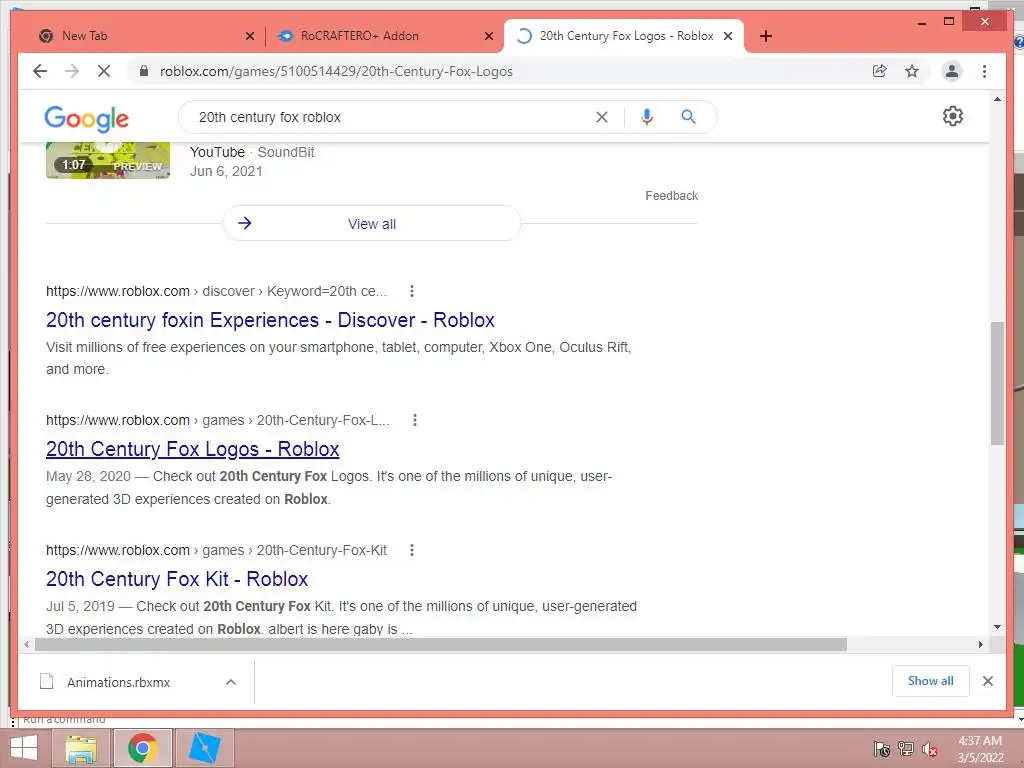1024x768 pixels.
Task: View site info via lock icon
Action: point(144,71)
